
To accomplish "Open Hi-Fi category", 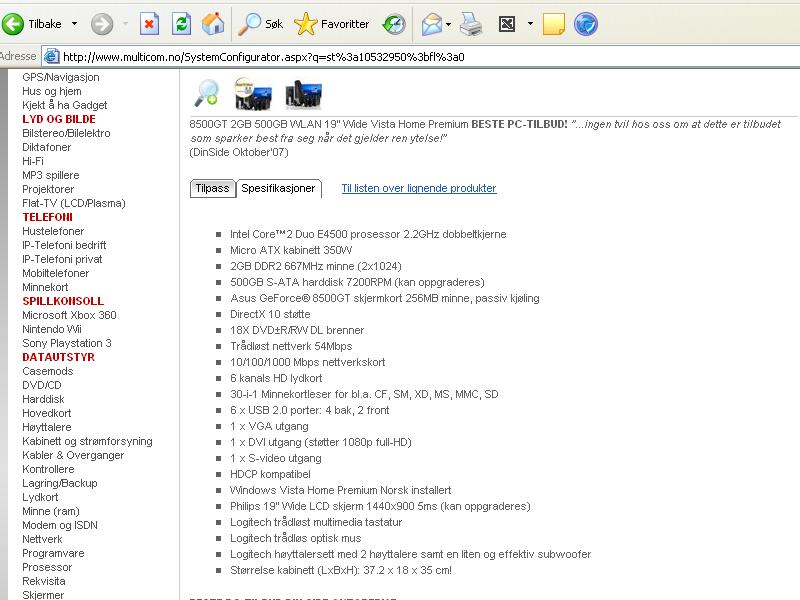I will point(33,161).
